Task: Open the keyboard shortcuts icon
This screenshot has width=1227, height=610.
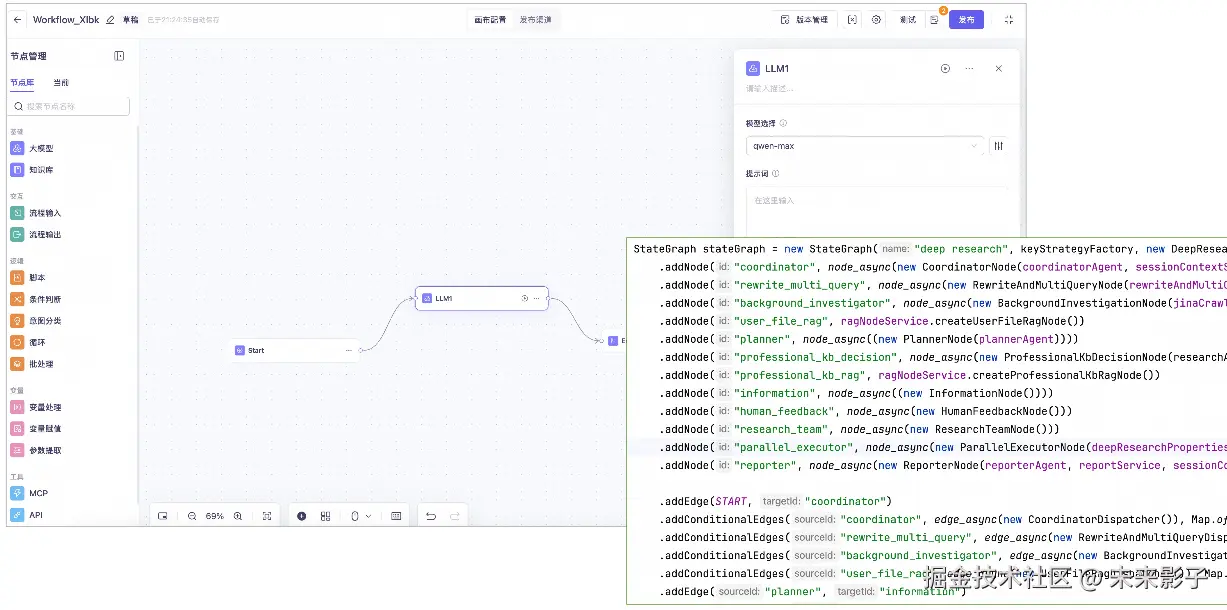Action: click(396, 516)
